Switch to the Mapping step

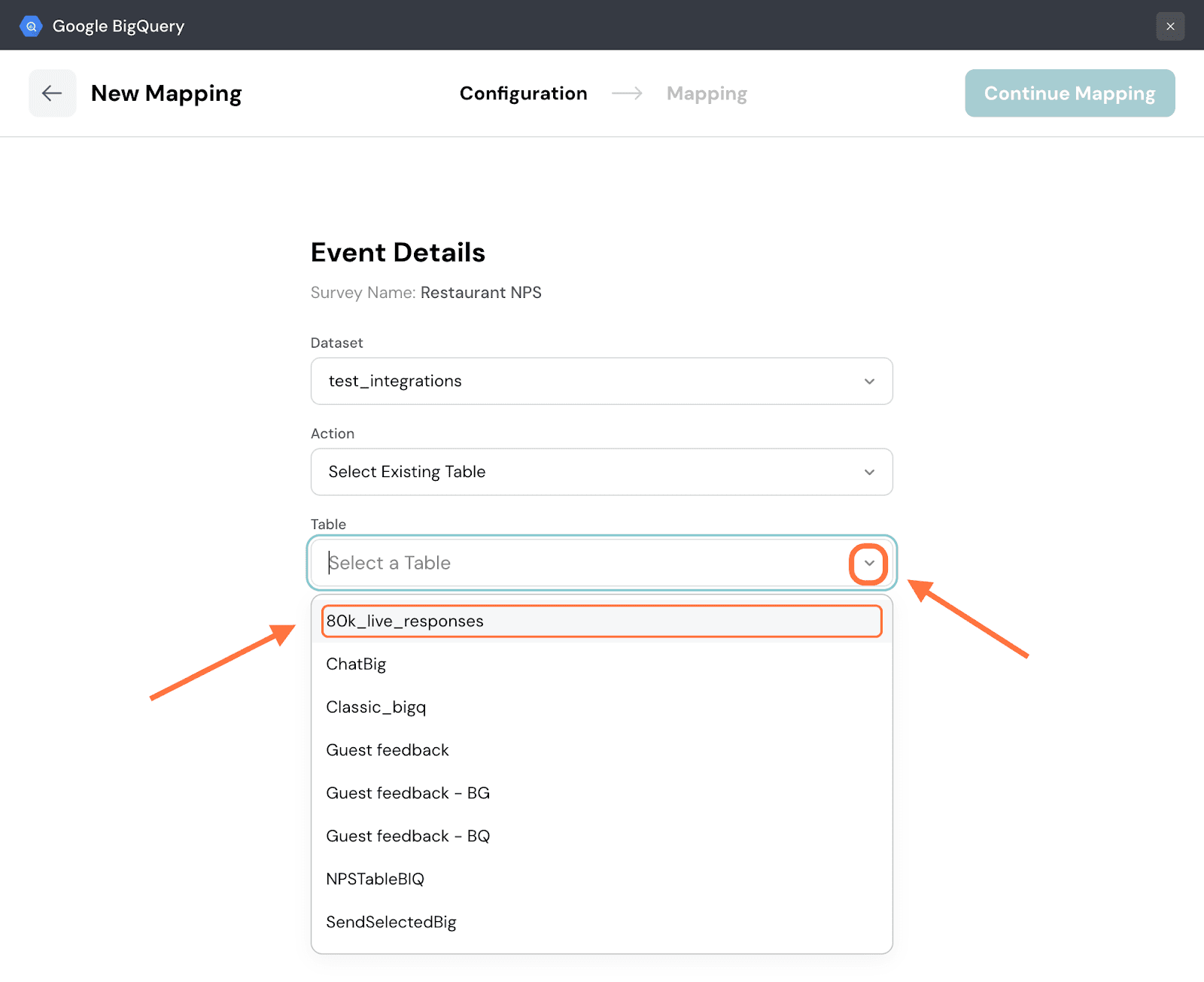(706, 93)
